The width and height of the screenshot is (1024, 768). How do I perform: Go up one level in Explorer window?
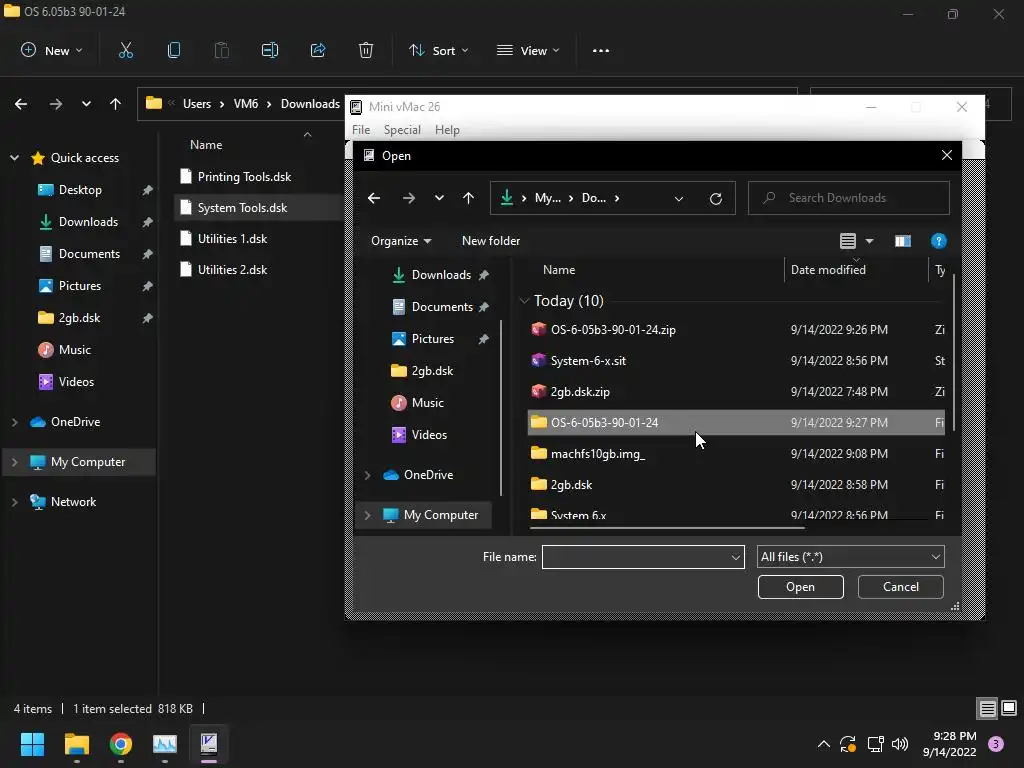[116, 104]
